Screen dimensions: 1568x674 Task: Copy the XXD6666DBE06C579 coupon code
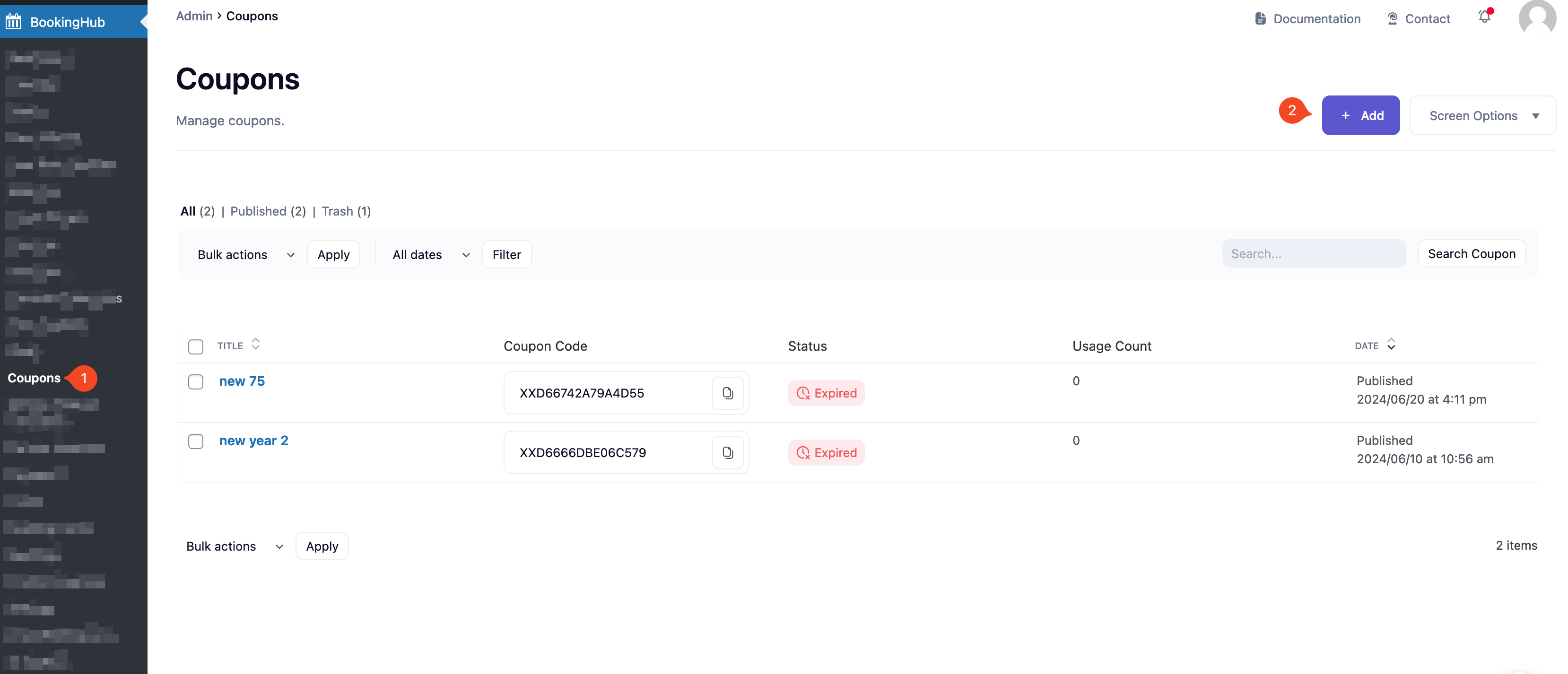[x=727, y=453]
